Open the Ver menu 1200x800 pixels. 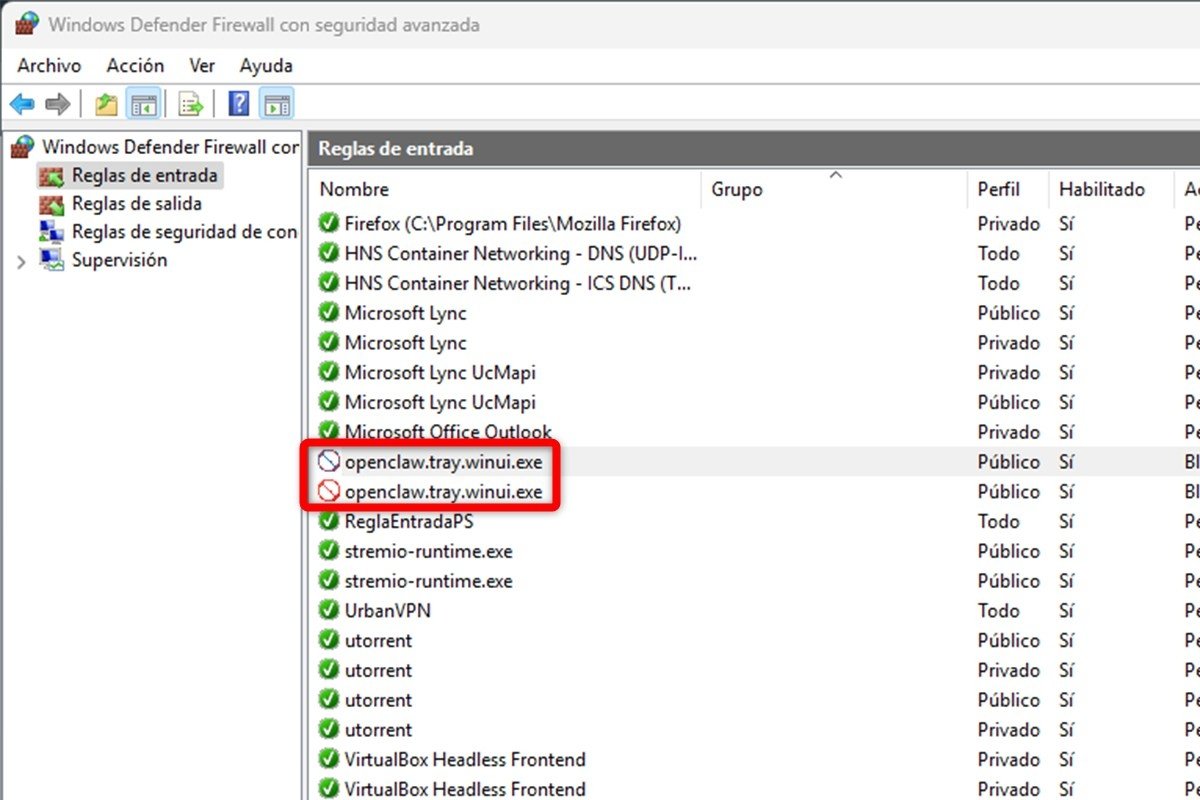(x=202, y=66)
